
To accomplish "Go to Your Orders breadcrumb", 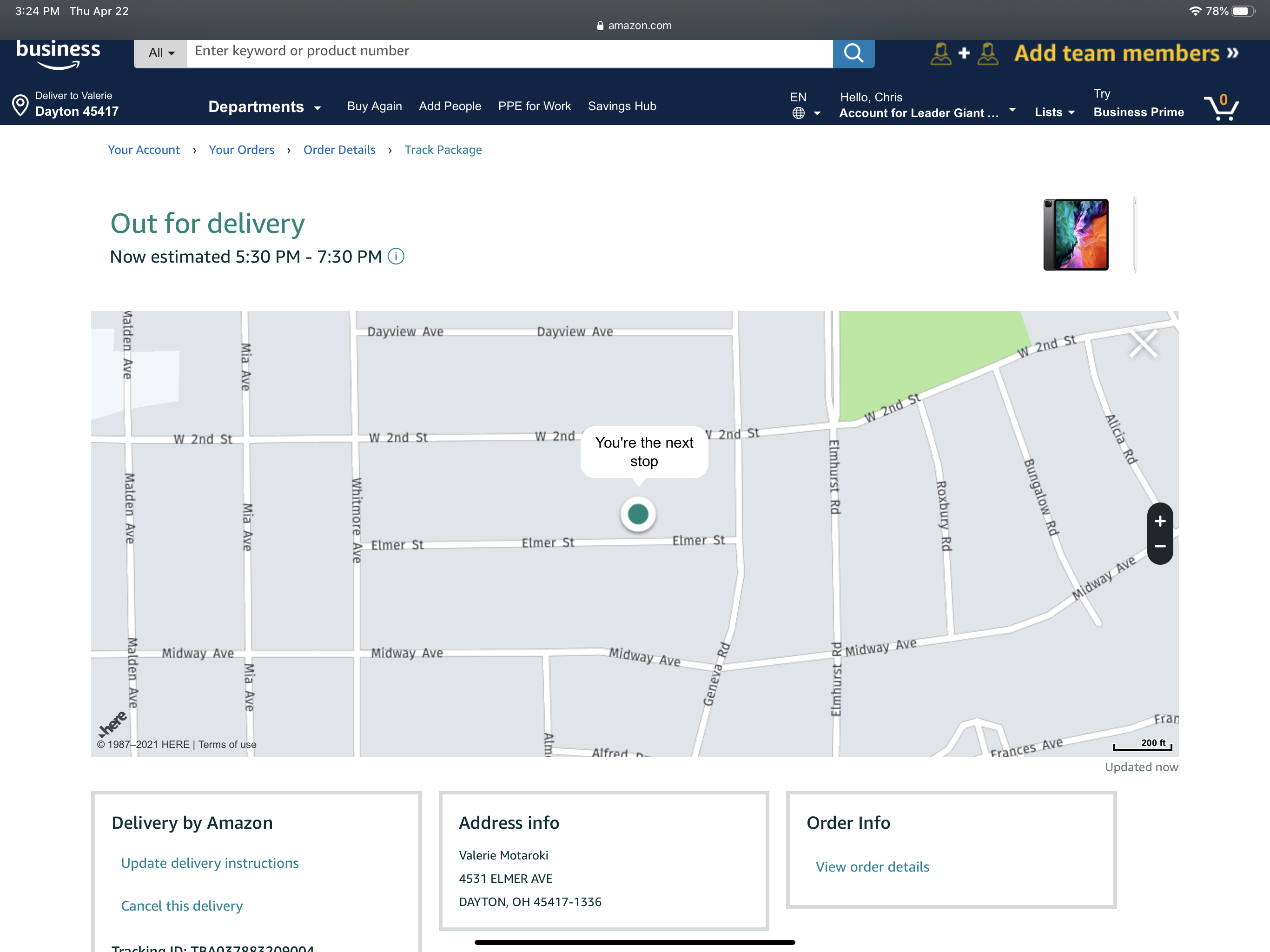I will 241,150.
